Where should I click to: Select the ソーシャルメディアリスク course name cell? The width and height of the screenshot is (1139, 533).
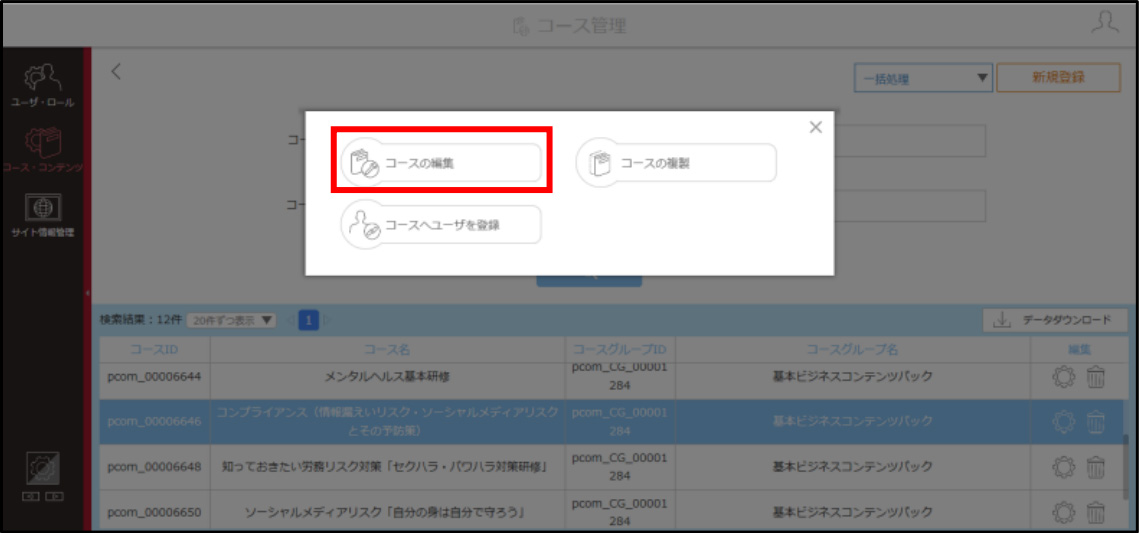[x=389, y=512]
